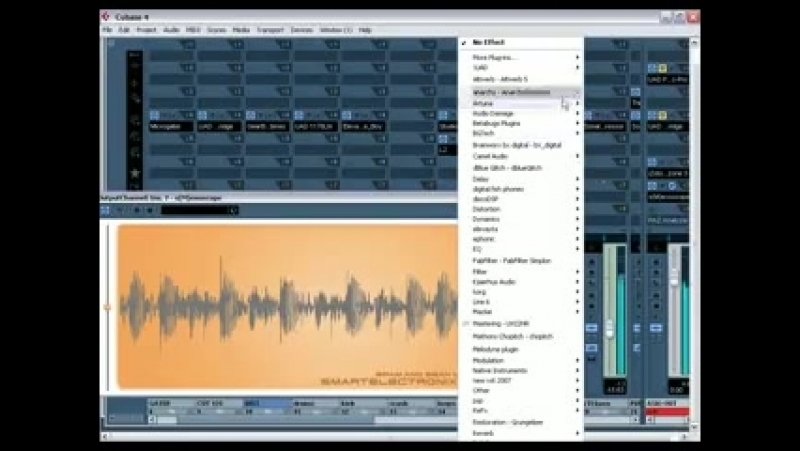Expand the Delay submenu arrow
The width and height of the screenshot is (800, 451).
pyautogui.click(x=578, y=179)
